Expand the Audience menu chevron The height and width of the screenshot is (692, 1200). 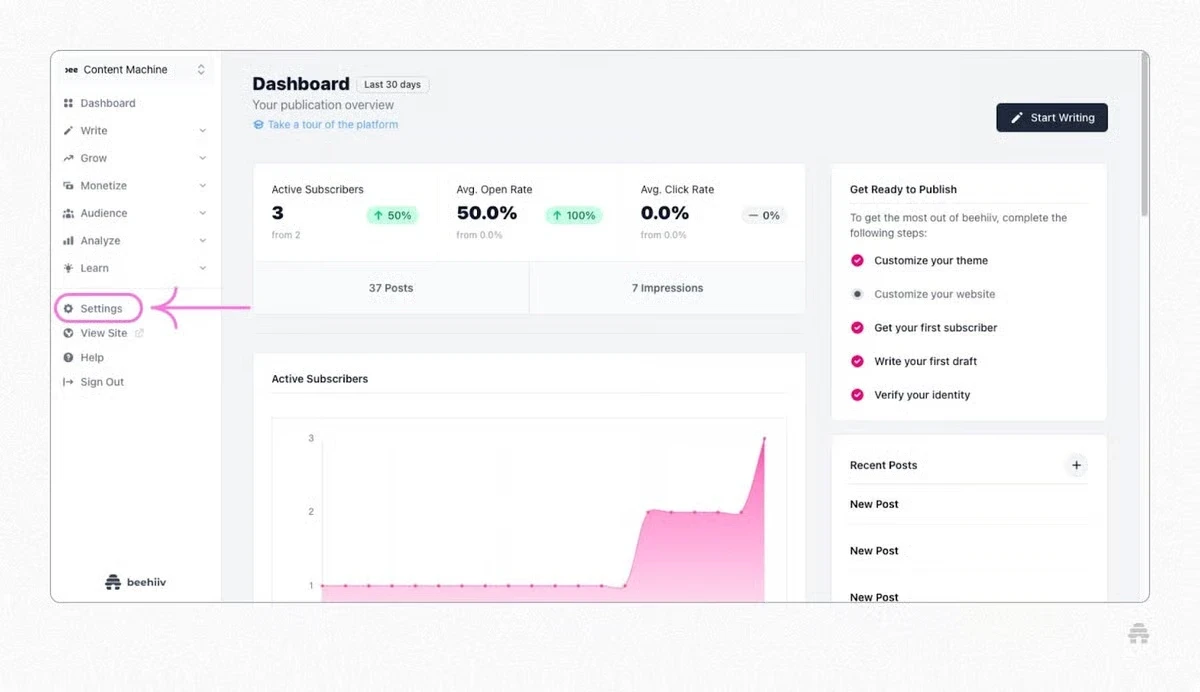(202, 213)
